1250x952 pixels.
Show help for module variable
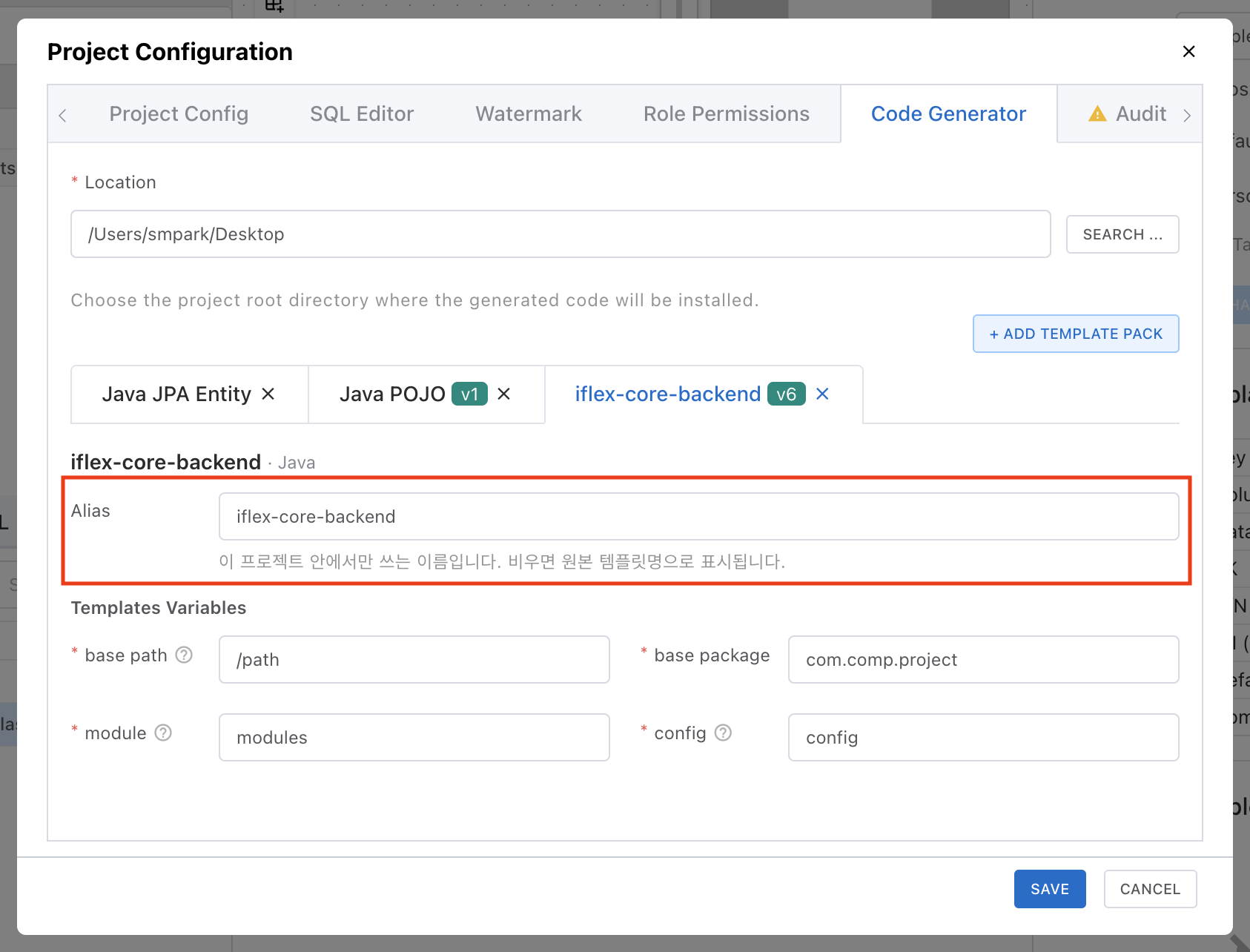163,733
